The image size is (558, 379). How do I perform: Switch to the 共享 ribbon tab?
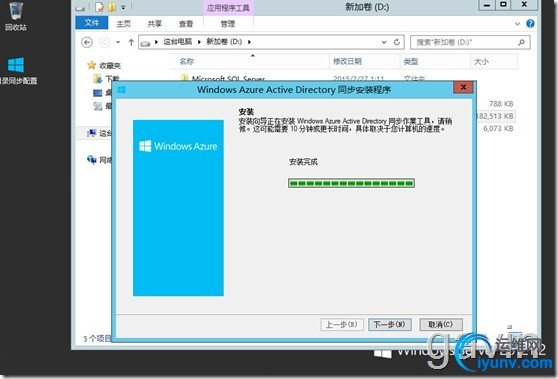154,24
